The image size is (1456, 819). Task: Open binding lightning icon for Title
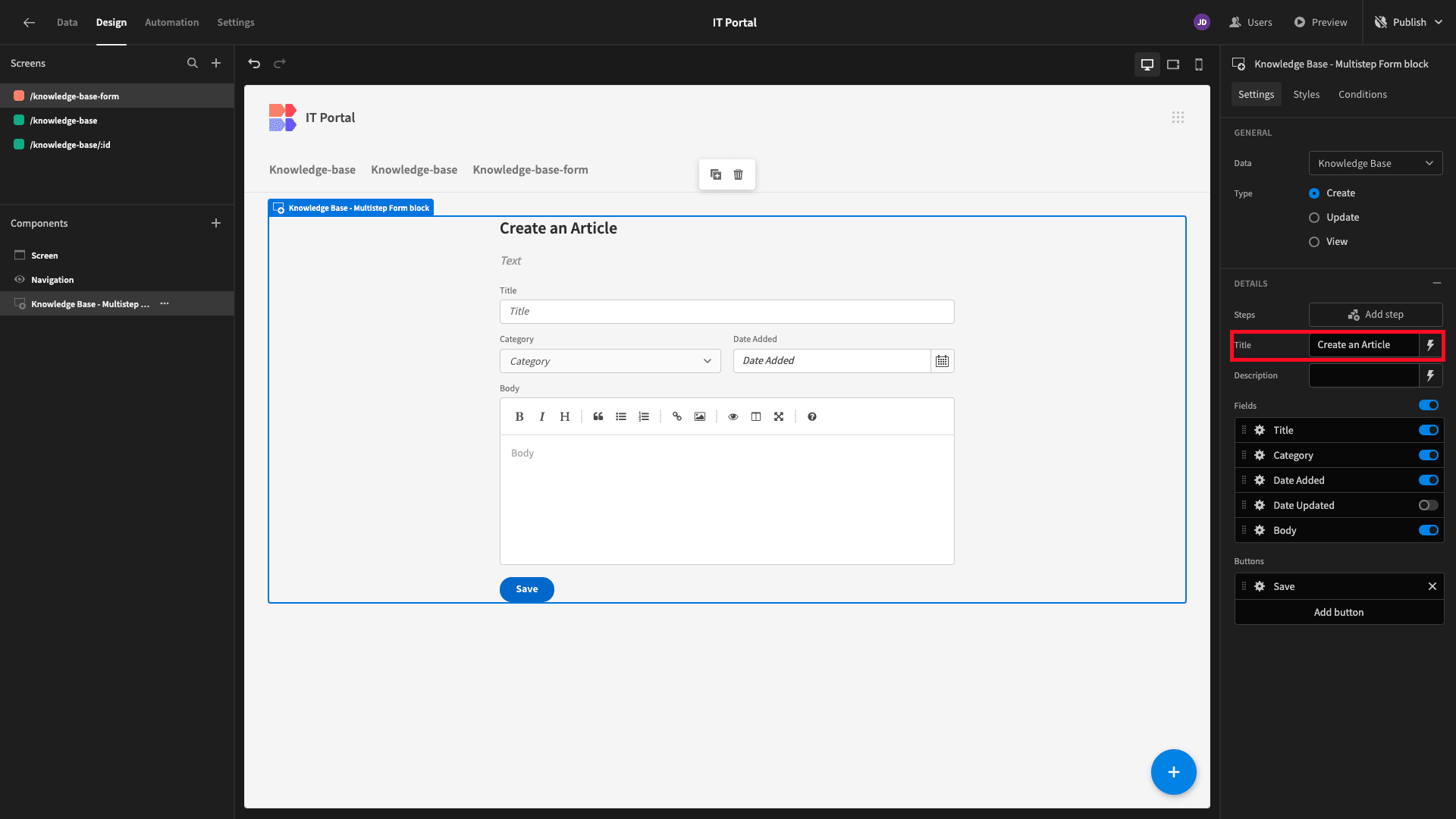pyautogui.click(x=1431, y=345)
